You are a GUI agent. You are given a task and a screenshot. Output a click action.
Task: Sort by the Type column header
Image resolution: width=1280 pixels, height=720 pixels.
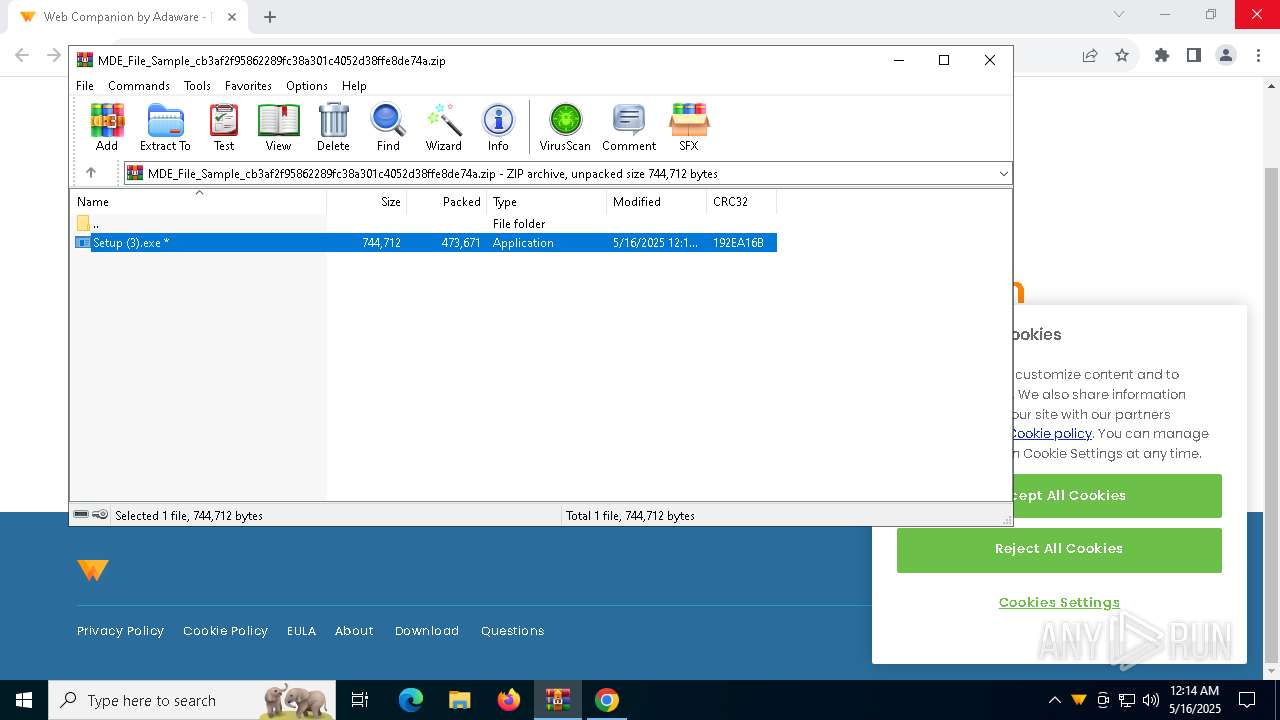547,202
